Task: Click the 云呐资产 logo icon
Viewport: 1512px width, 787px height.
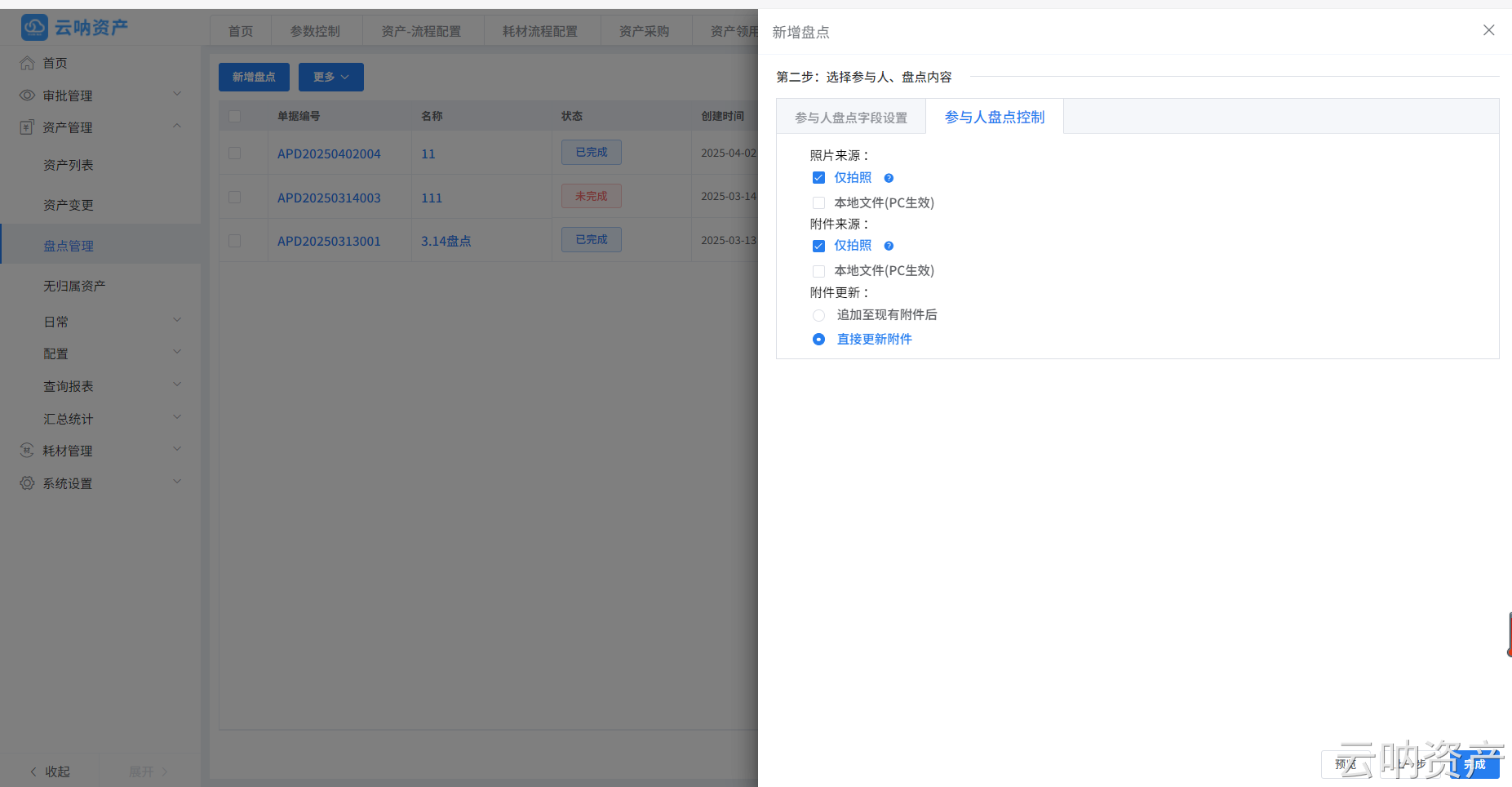Action: 34,27
